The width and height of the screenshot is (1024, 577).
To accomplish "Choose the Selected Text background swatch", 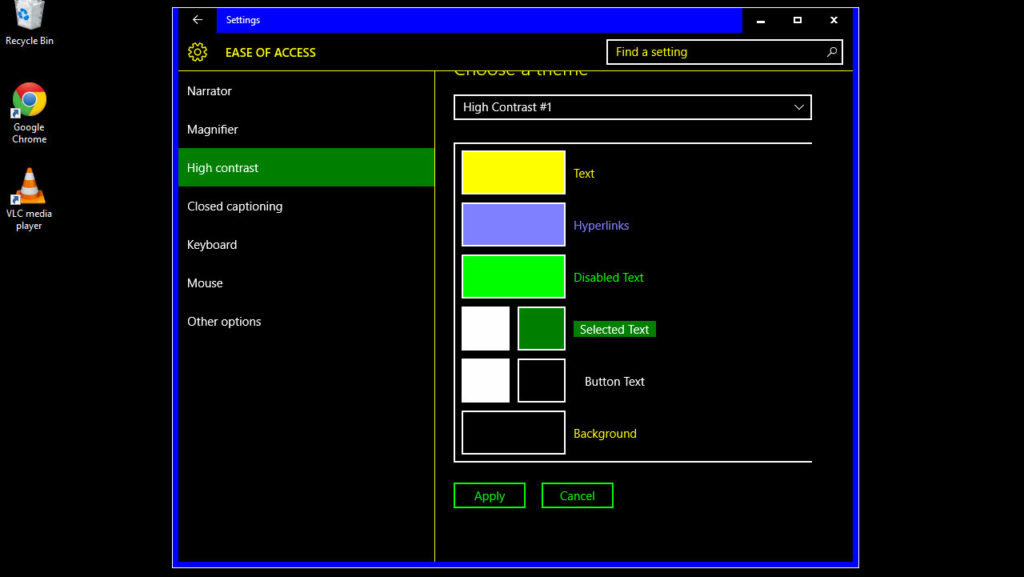I will pos(541,328).
